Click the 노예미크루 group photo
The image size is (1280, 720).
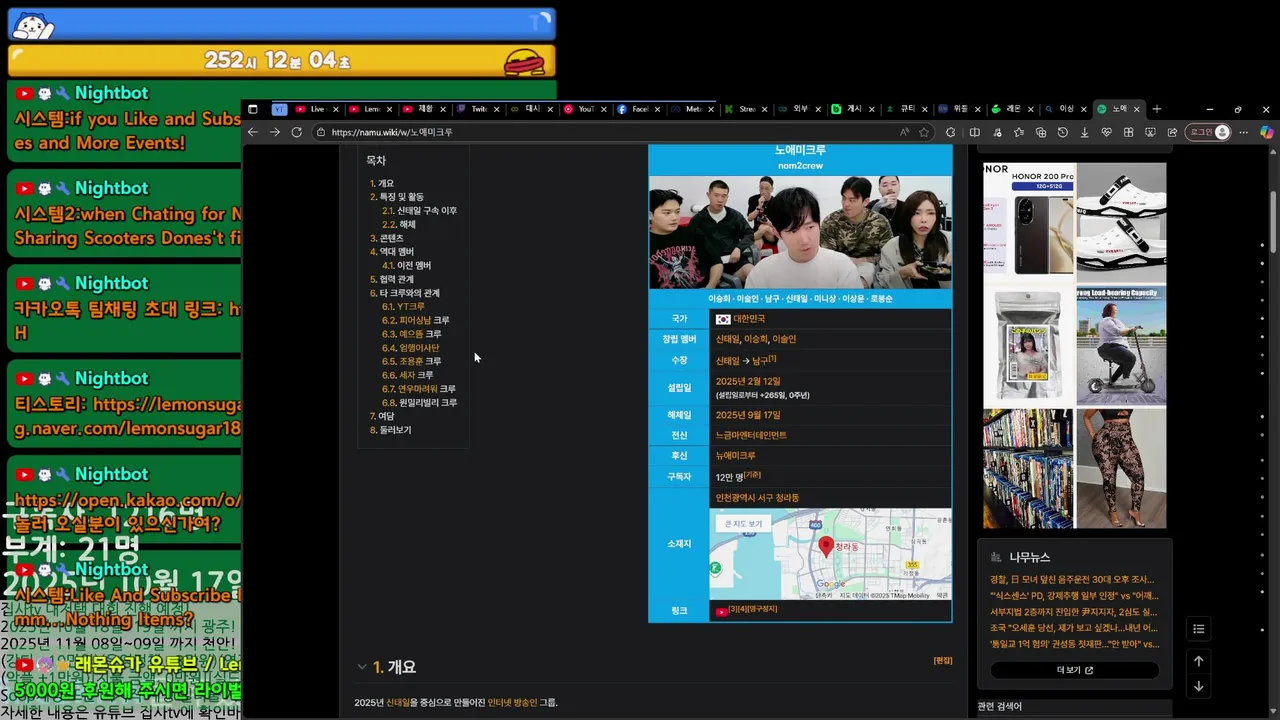800,233
